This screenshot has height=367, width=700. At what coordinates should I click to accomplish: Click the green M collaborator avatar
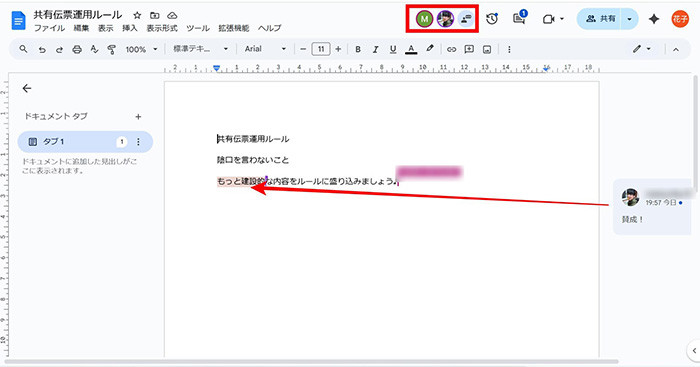tap(424, 19)
